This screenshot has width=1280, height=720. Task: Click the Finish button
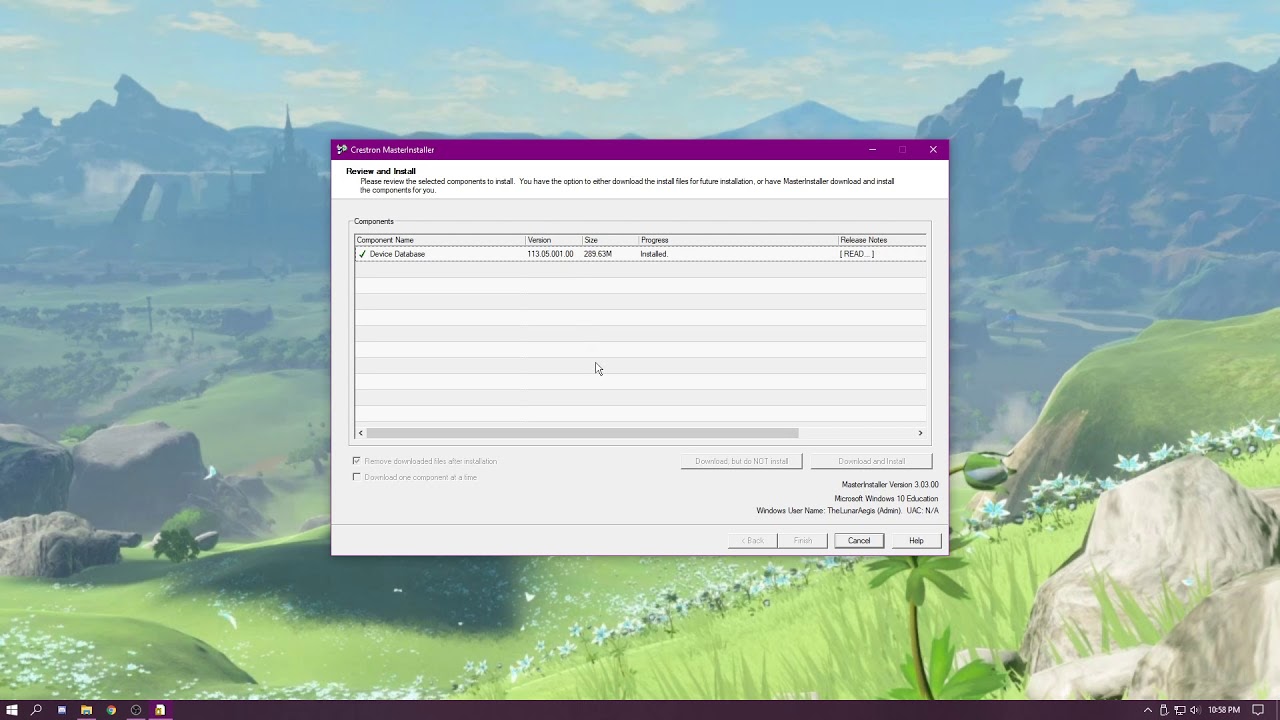(x=803, y=541)
